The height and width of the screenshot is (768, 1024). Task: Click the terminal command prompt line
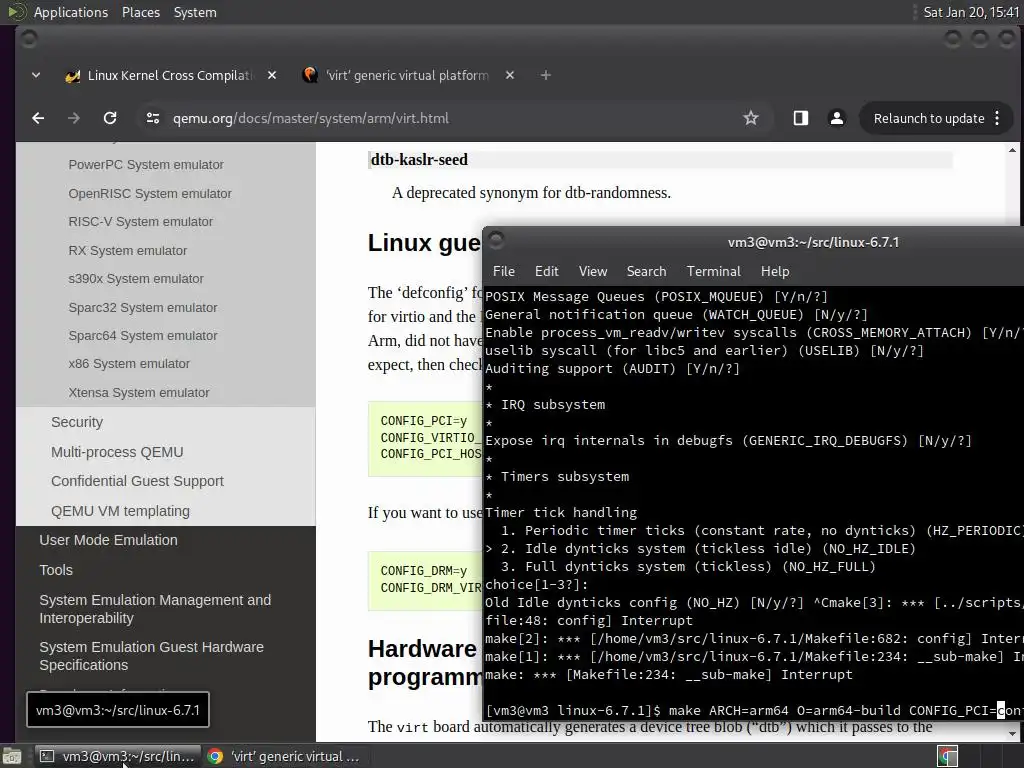click(x=754, y=710)
